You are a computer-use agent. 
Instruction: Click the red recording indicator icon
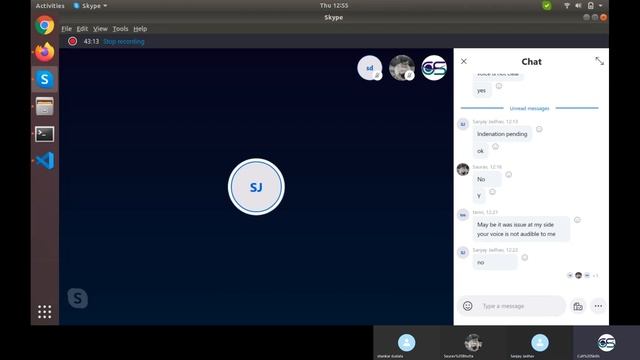[72, 41]
